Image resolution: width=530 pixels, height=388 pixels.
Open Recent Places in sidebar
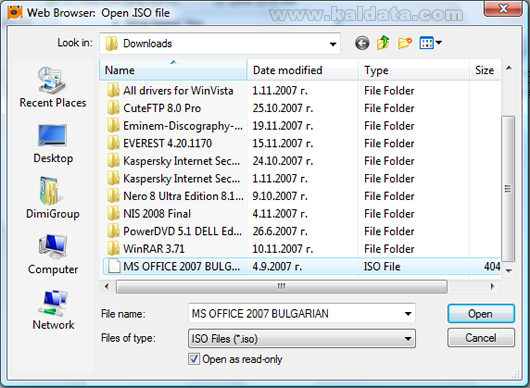(x=53, y=87)
